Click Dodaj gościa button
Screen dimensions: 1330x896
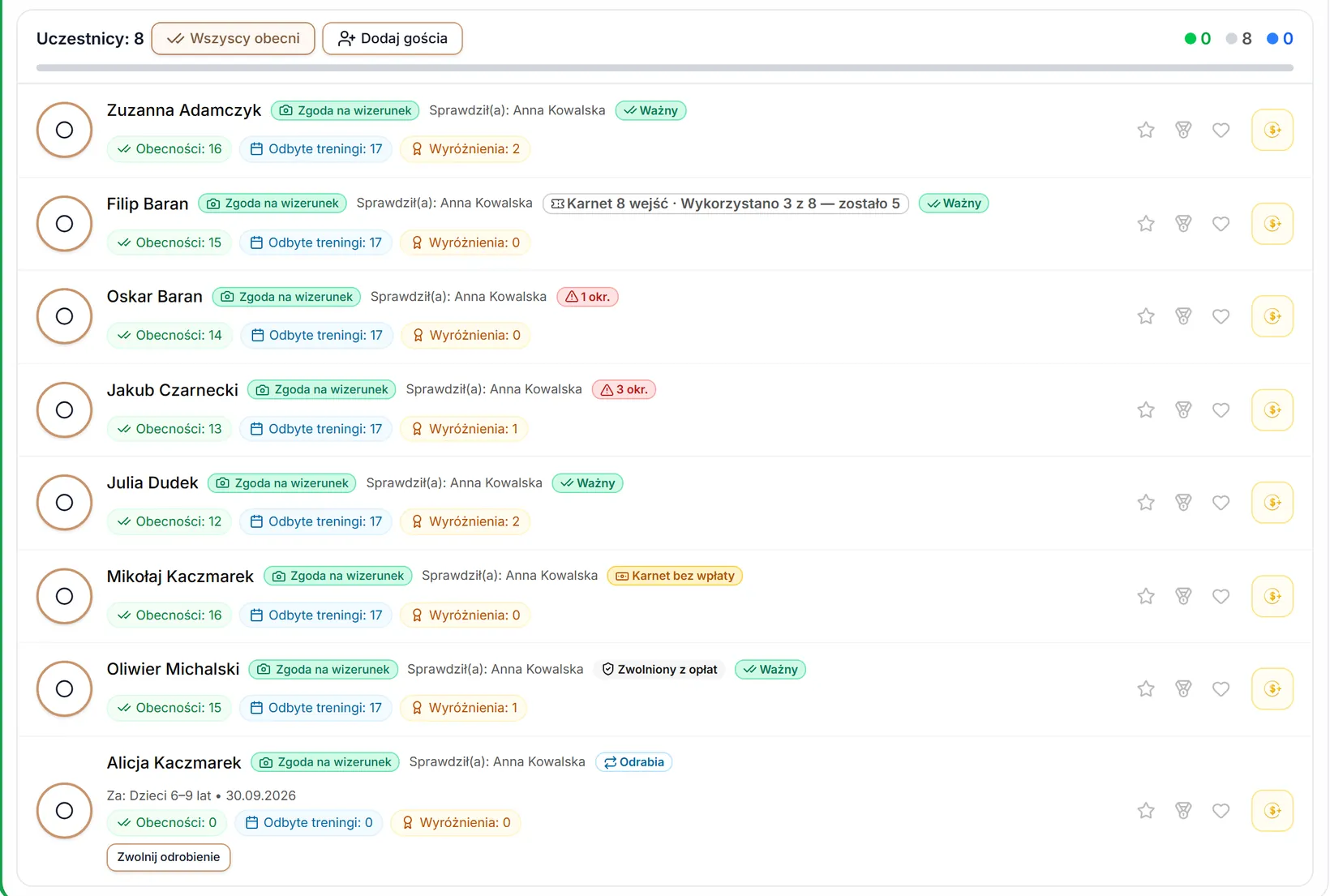(x=393, y=38)
